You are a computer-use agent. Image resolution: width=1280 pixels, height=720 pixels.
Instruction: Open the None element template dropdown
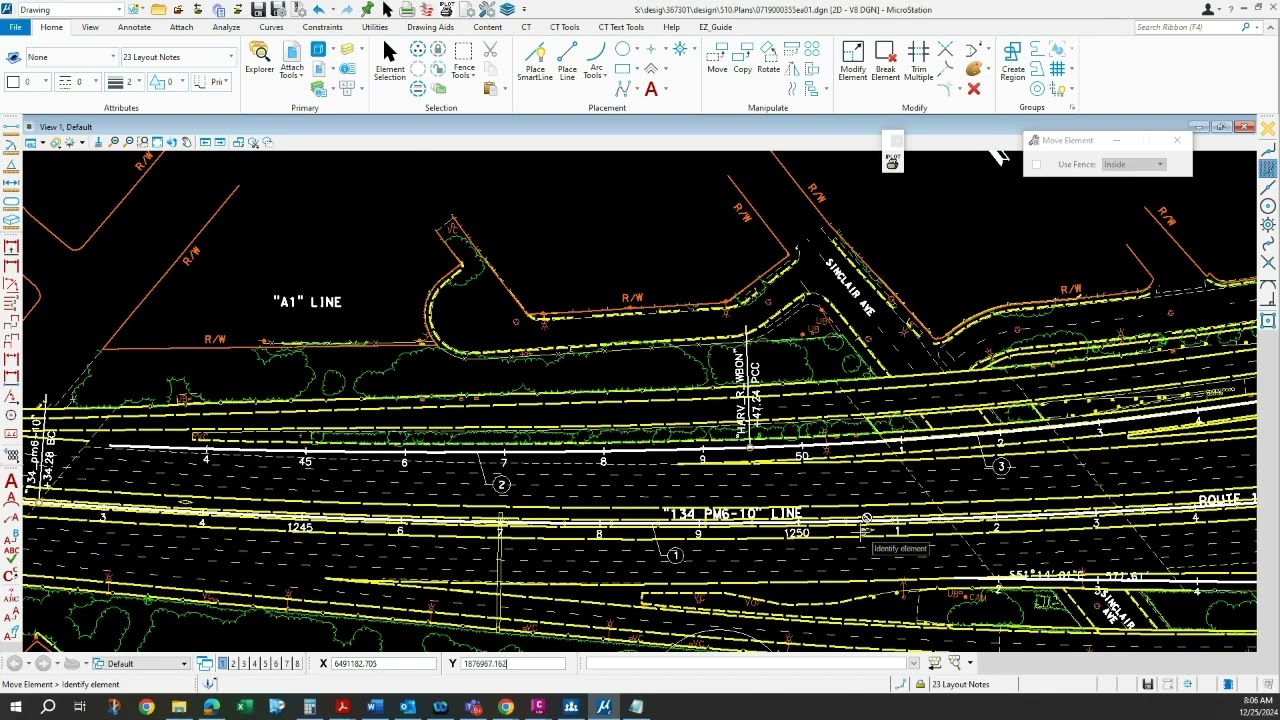click(x=71, y=57)
